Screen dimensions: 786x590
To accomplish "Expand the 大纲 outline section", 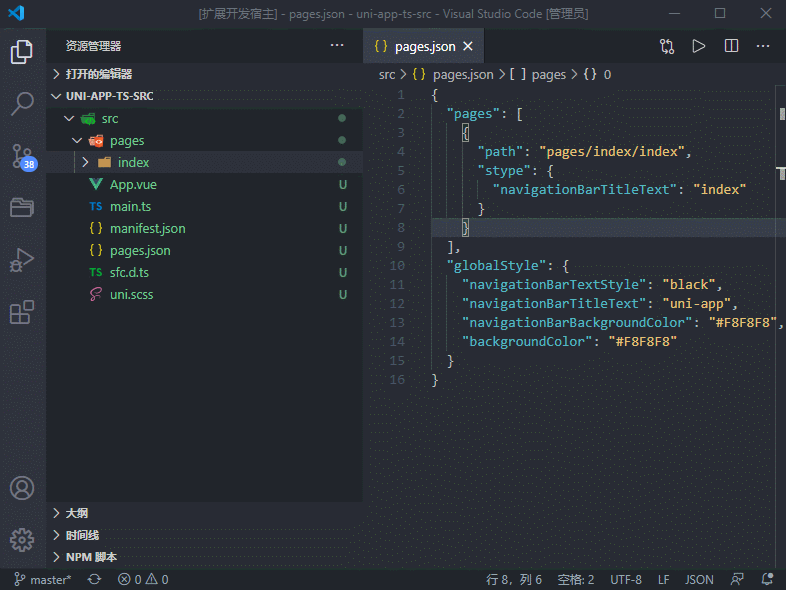I will point(205,513).
